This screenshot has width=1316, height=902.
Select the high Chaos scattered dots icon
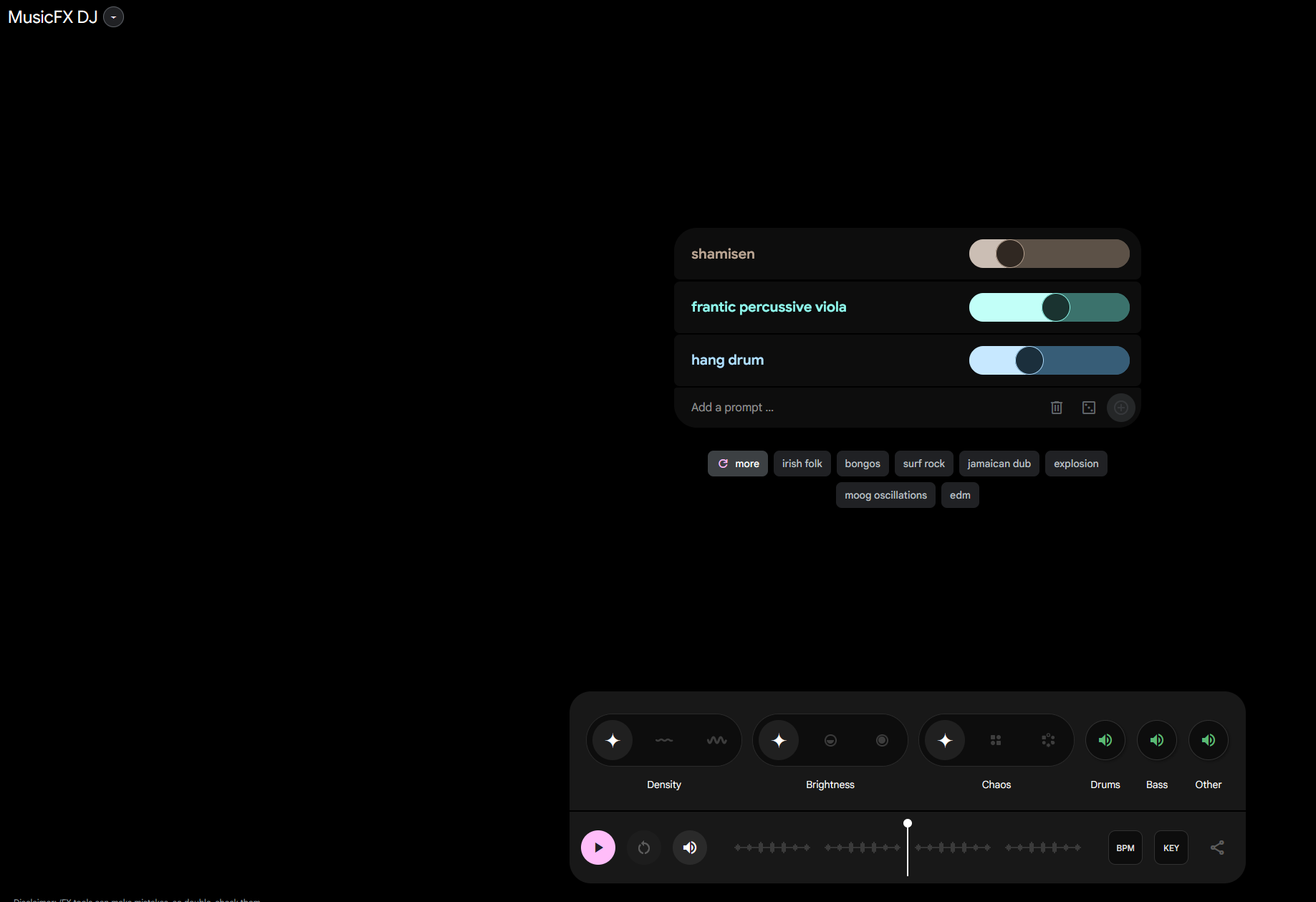coord(1048,740)
